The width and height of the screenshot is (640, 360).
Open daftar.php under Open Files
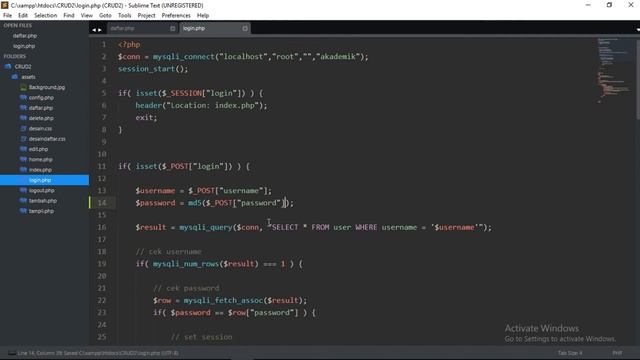[x=24, y=36]
